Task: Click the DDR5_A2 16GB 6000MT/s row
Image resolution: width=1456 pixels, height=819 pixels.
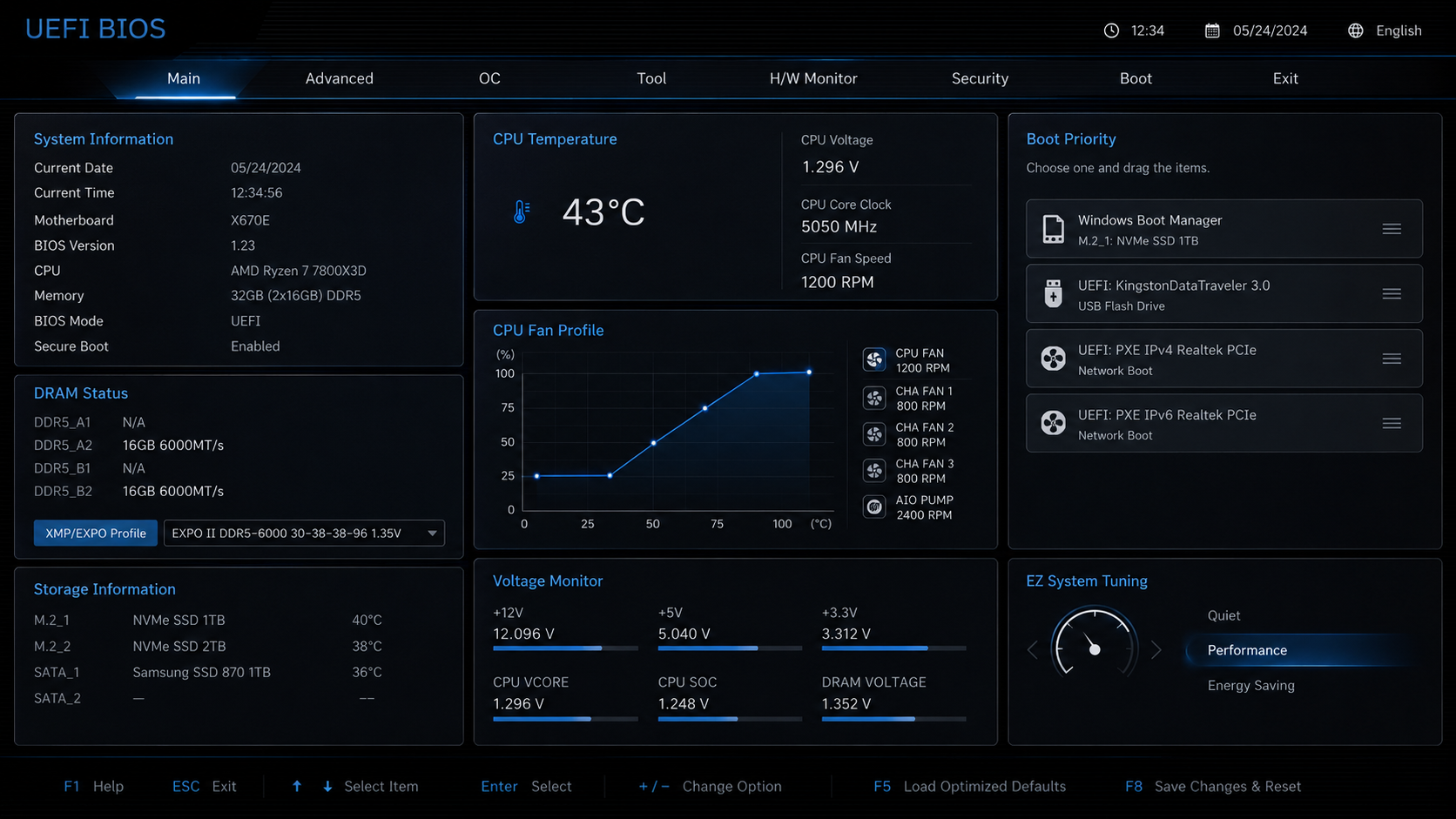Action: pos(129,445)
